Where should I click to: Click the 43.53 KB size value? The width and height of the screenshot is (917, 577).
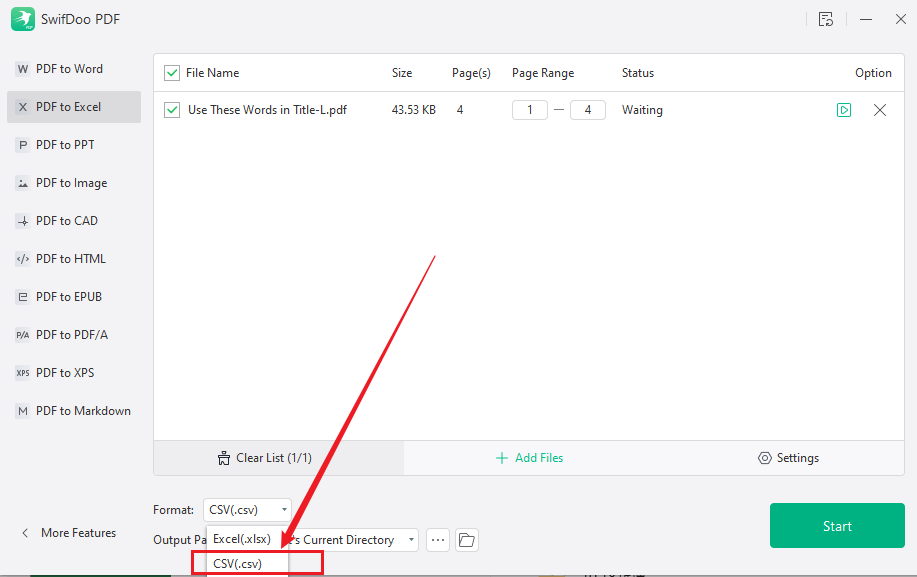click(413, 110)
